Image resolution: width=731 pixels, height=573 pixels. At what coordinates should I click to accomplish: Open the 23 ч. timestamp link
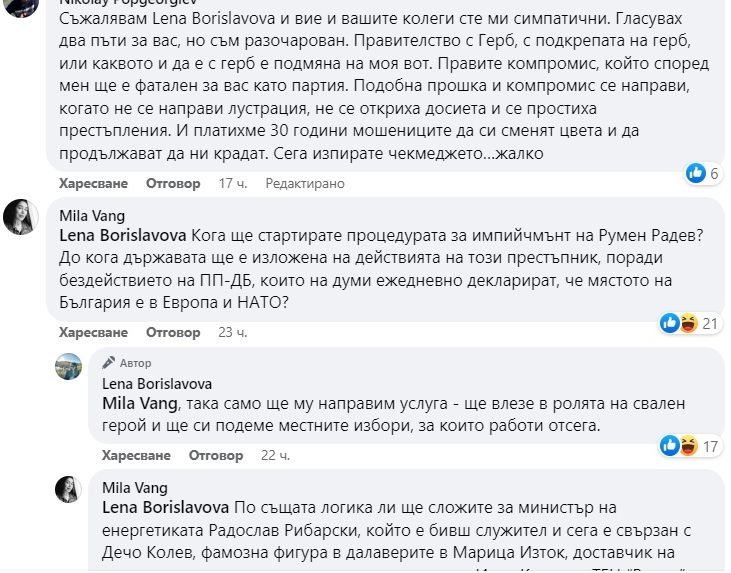(232, 332)
